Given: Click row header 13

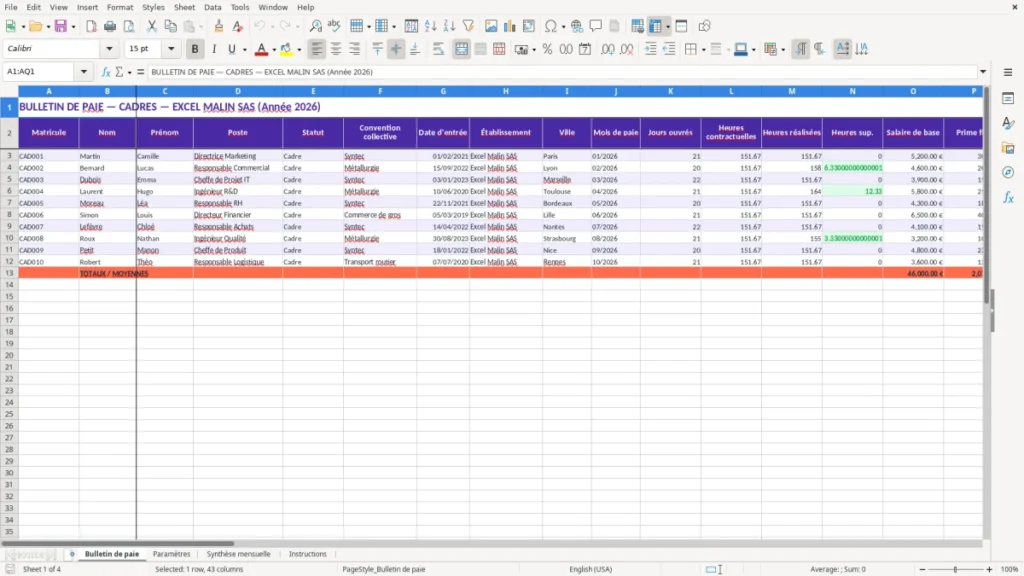Looking at the screenshot, I should click(x=9, y=274).
